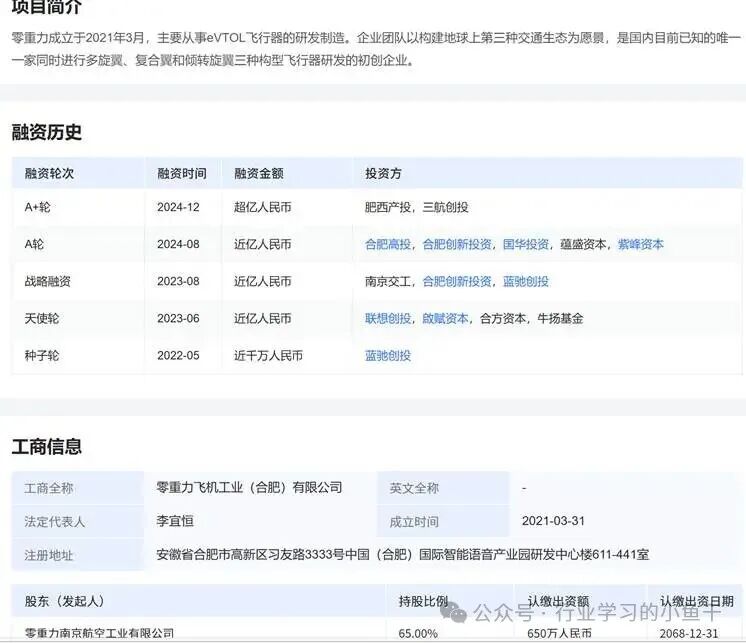Click the 2022-05 date cell
The image size is (746, 643).
pos(178,356)
